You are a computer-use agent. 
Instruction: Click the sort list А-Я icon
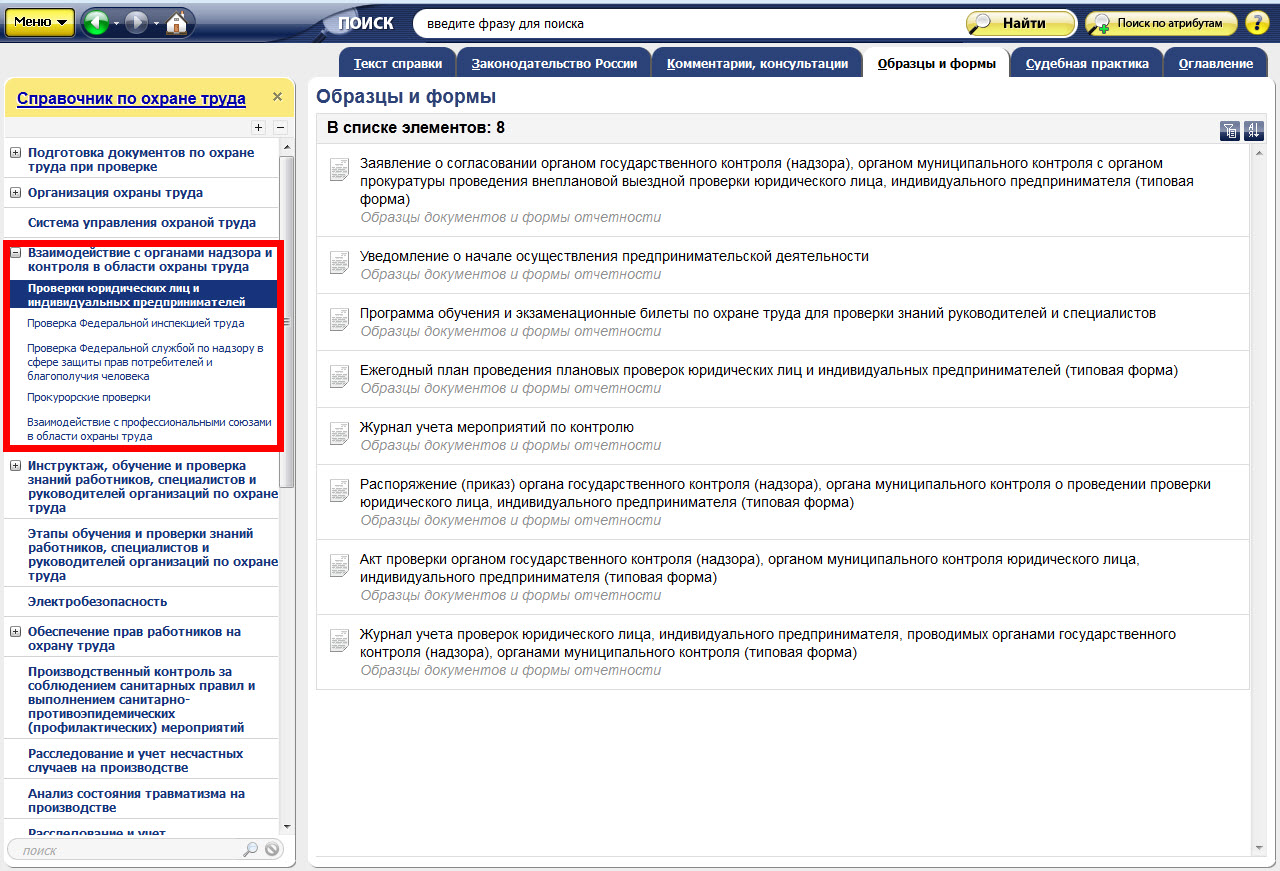1253,130
